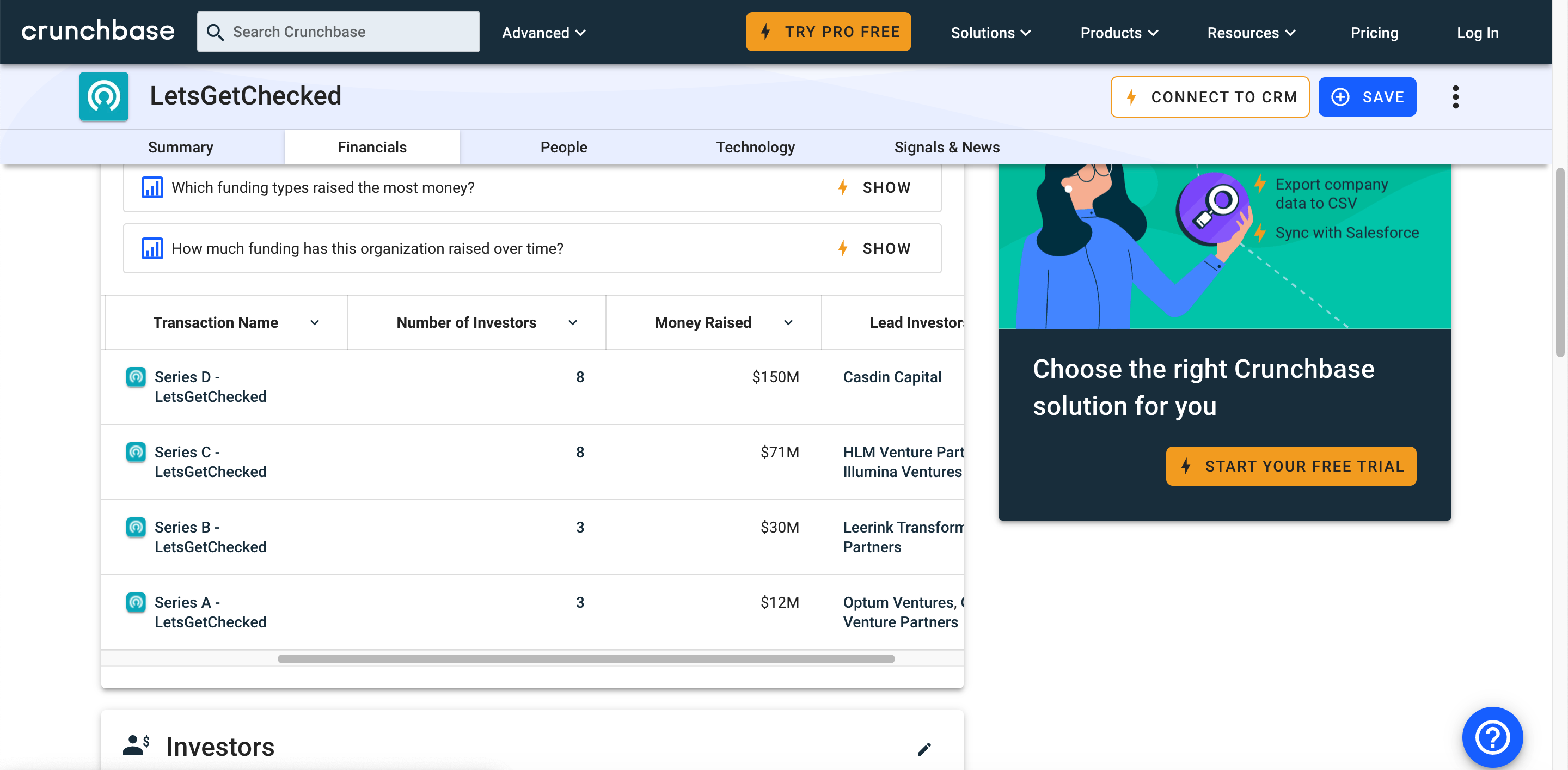Open Series C - LetsGetChecked transaction

210,462
